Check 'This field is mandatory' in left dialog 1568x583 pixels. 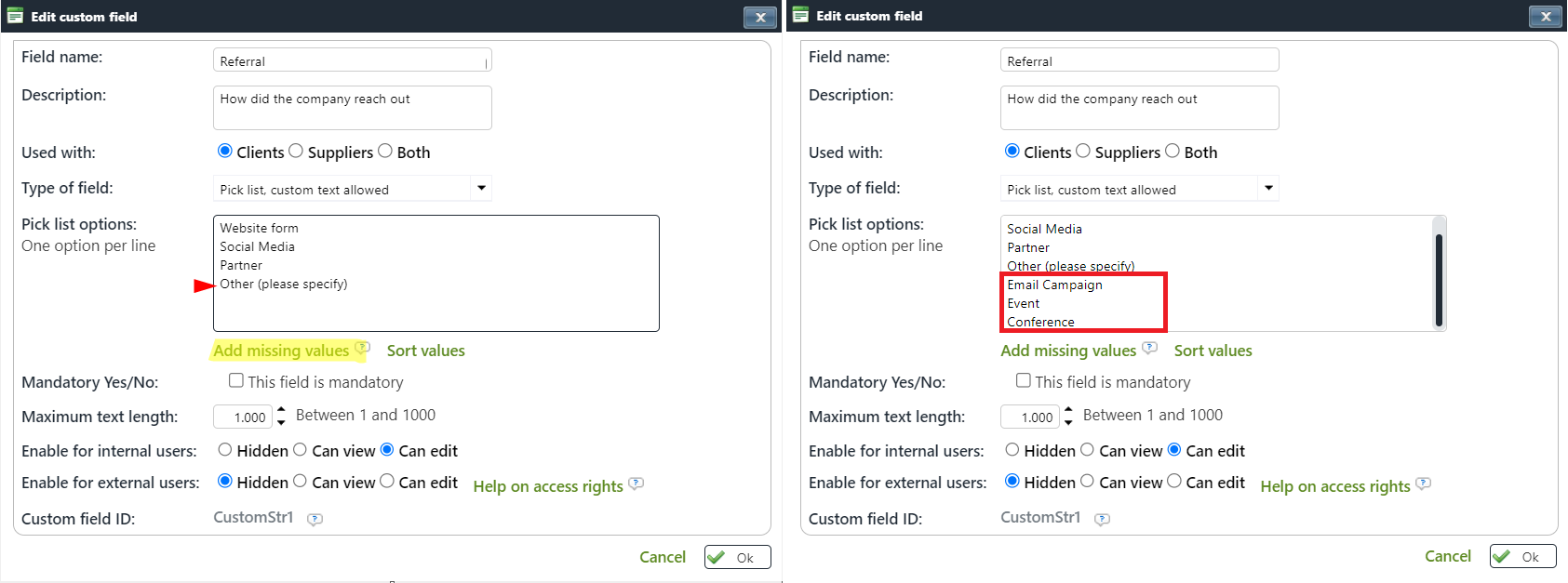(x=236, y=380)
